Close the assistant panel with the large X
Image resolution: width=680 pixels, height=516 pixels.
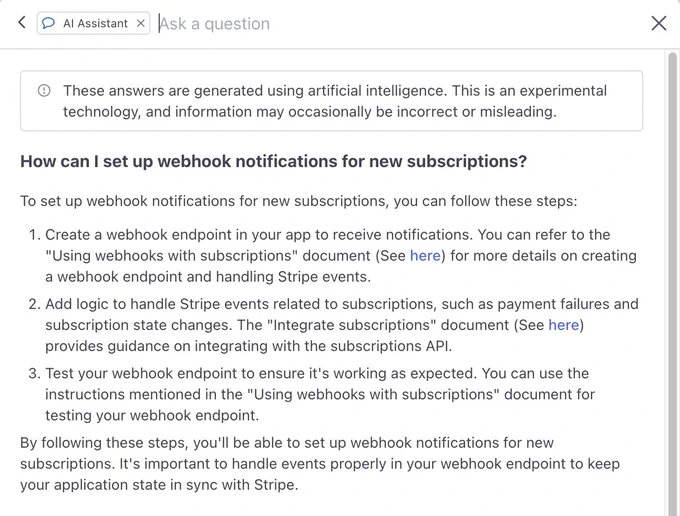click(x=659, y=23)
